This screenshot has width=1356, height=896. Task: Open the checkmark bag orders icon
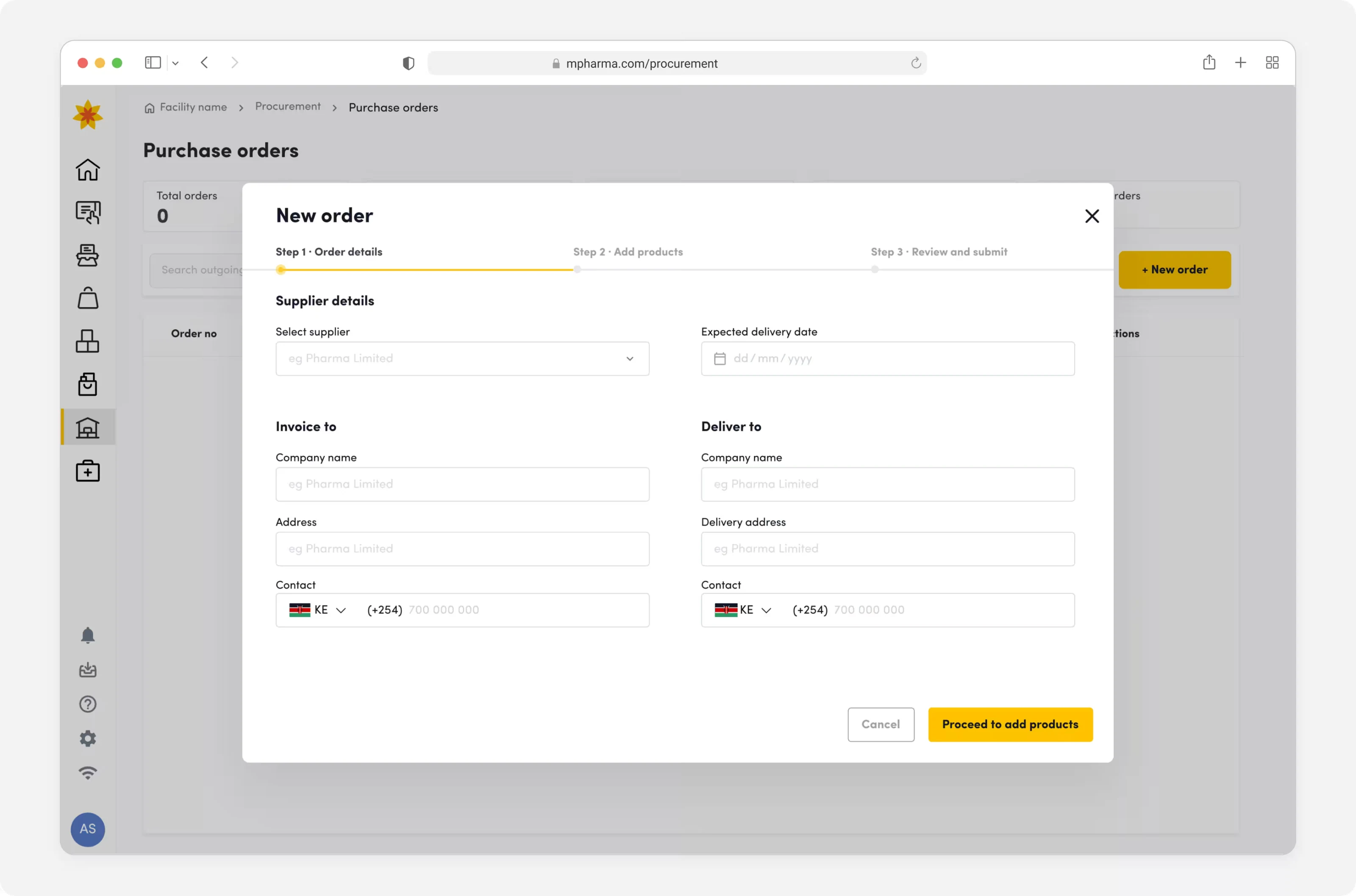[x=87, y=384]
